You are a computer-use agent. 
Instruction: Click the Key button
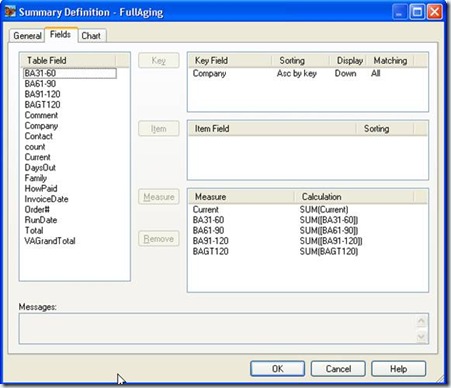click(x=159, y=60)
